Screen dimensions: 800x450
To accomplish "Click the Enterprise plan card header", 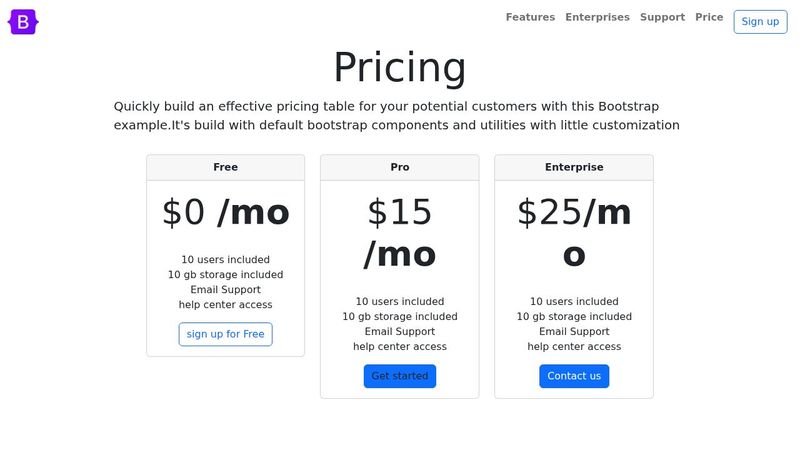I will pos(574,167).
